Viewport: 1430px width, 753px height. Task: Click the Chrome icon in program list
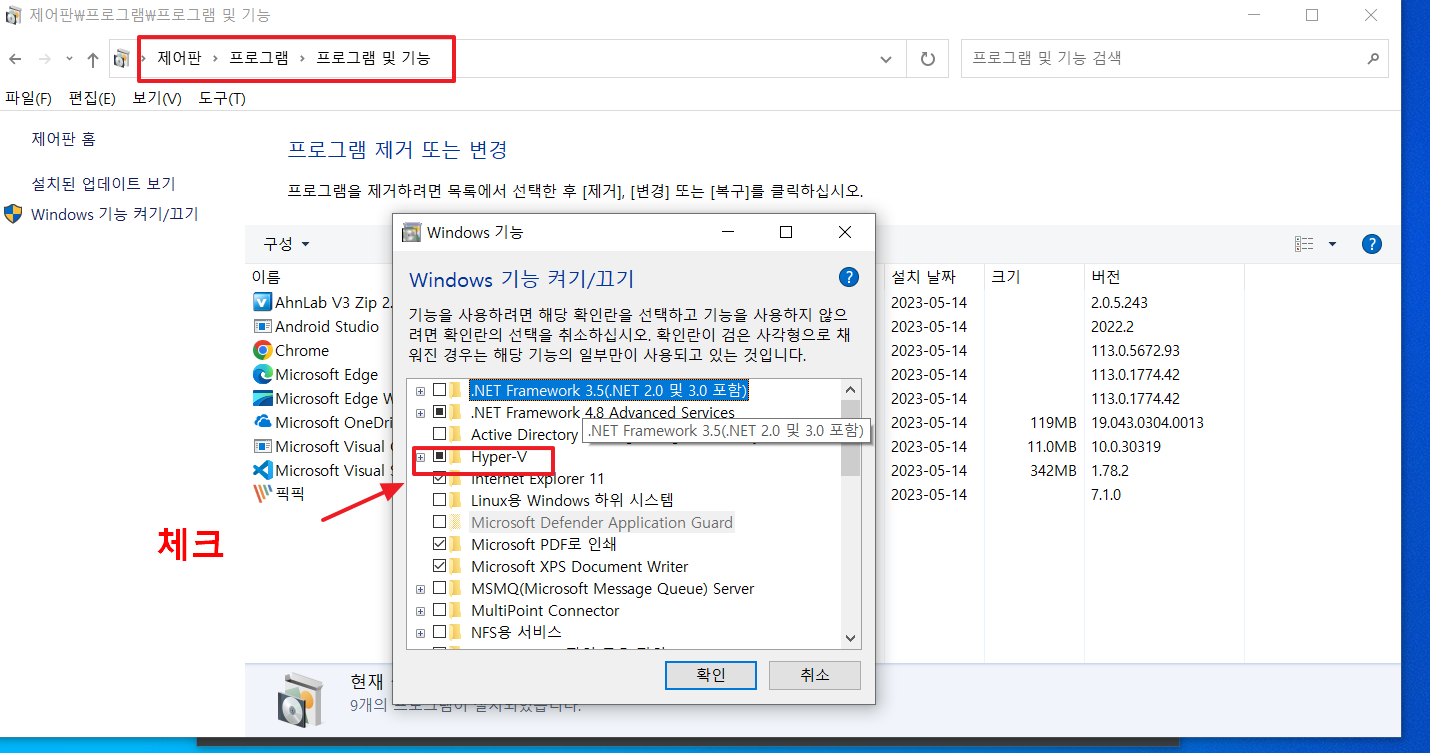pos(262,350)
